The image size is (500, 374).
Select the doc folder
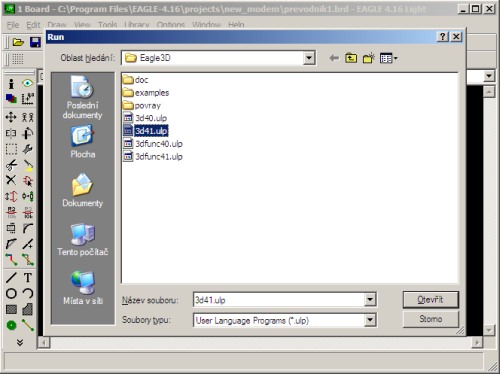click(x=135, y=80)
